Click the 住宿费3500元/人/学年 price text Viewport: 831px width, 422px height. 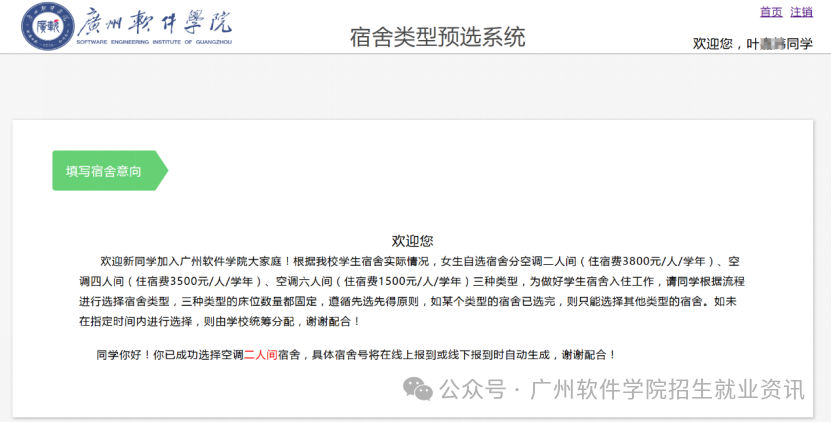[195, 282]
